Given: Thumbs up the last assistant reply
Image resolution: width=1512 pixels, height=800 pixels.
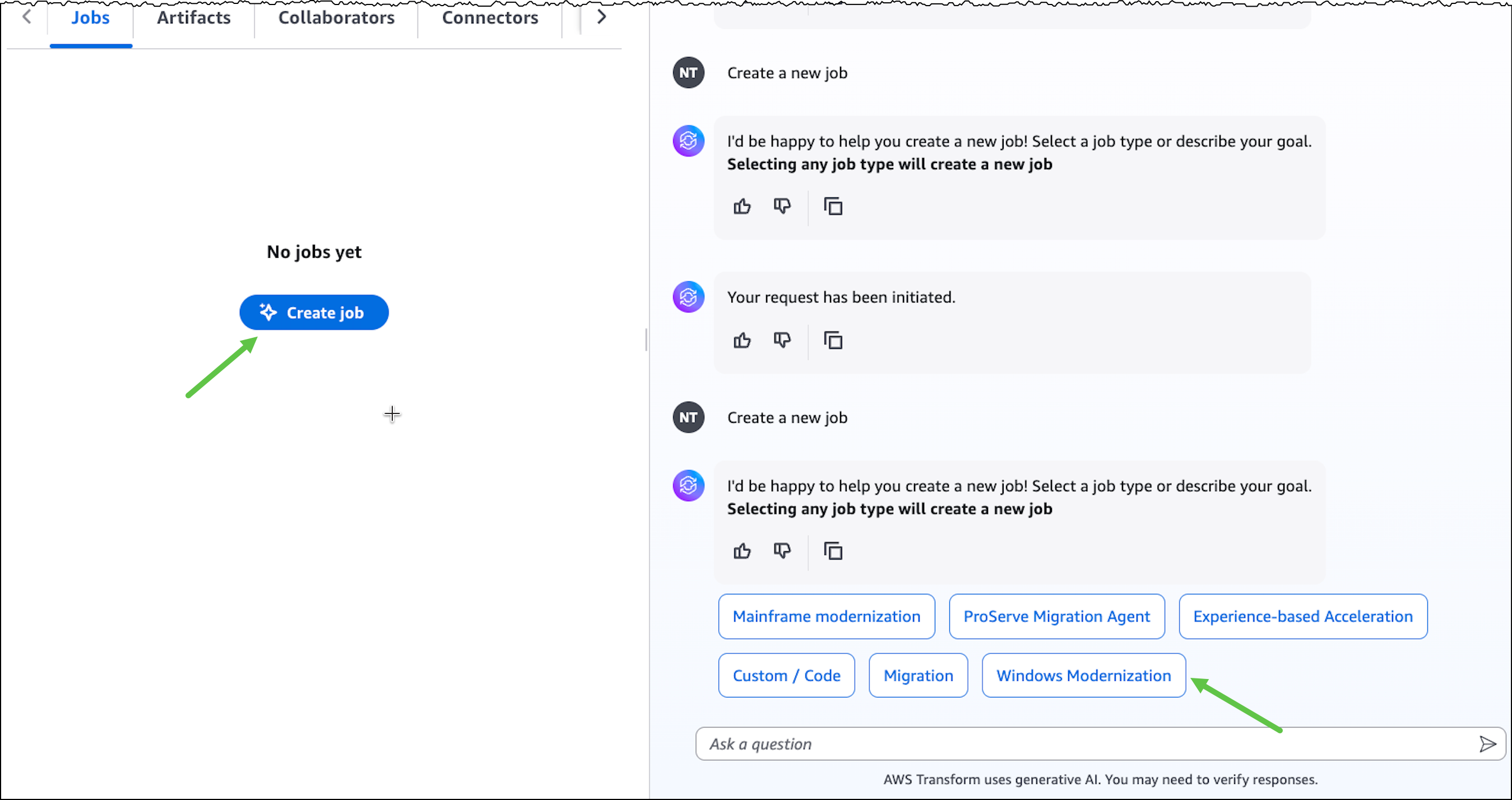Looking at the screenshot, I should (742, 551).
